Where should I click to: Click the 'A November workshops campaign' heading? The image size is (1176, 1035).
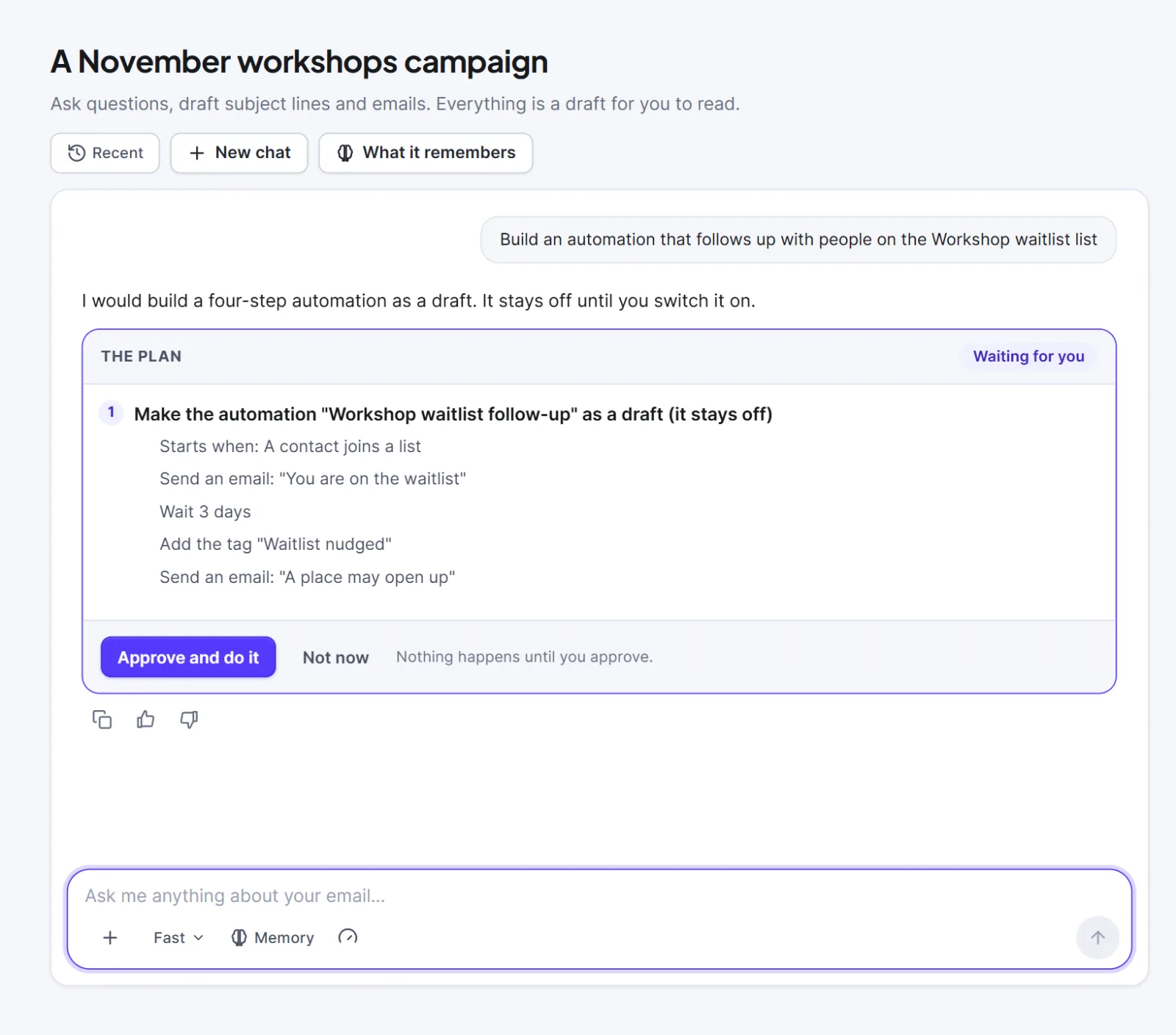pos(299,62)
